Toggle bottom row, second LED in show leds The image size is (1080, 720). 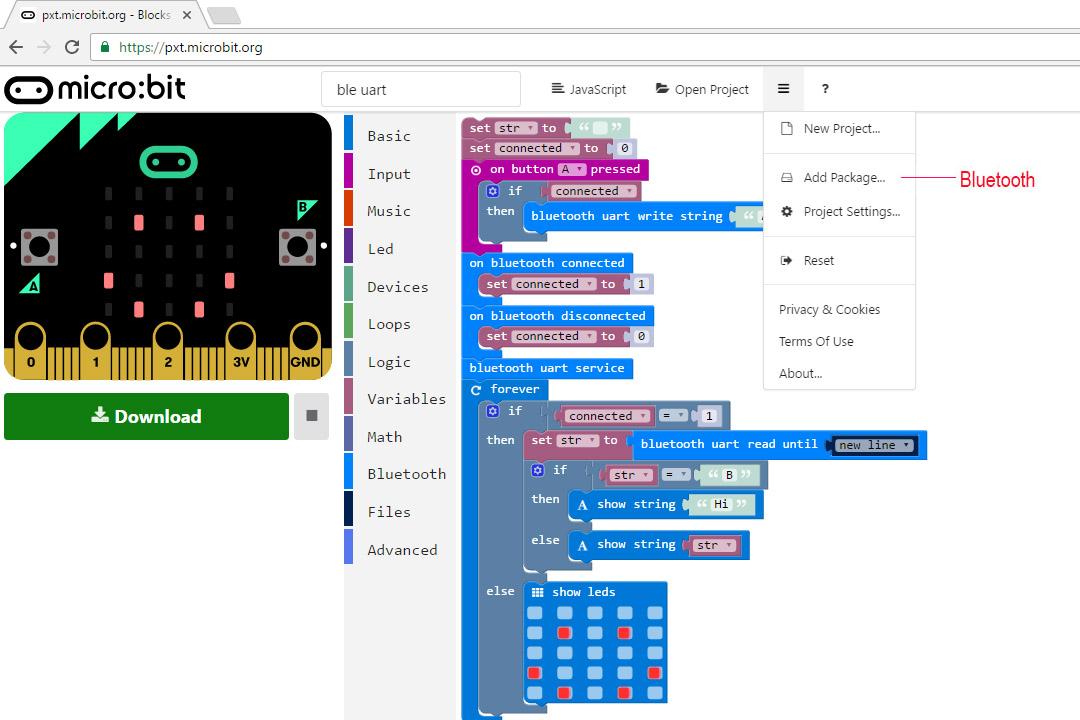[x=565, y=692]
